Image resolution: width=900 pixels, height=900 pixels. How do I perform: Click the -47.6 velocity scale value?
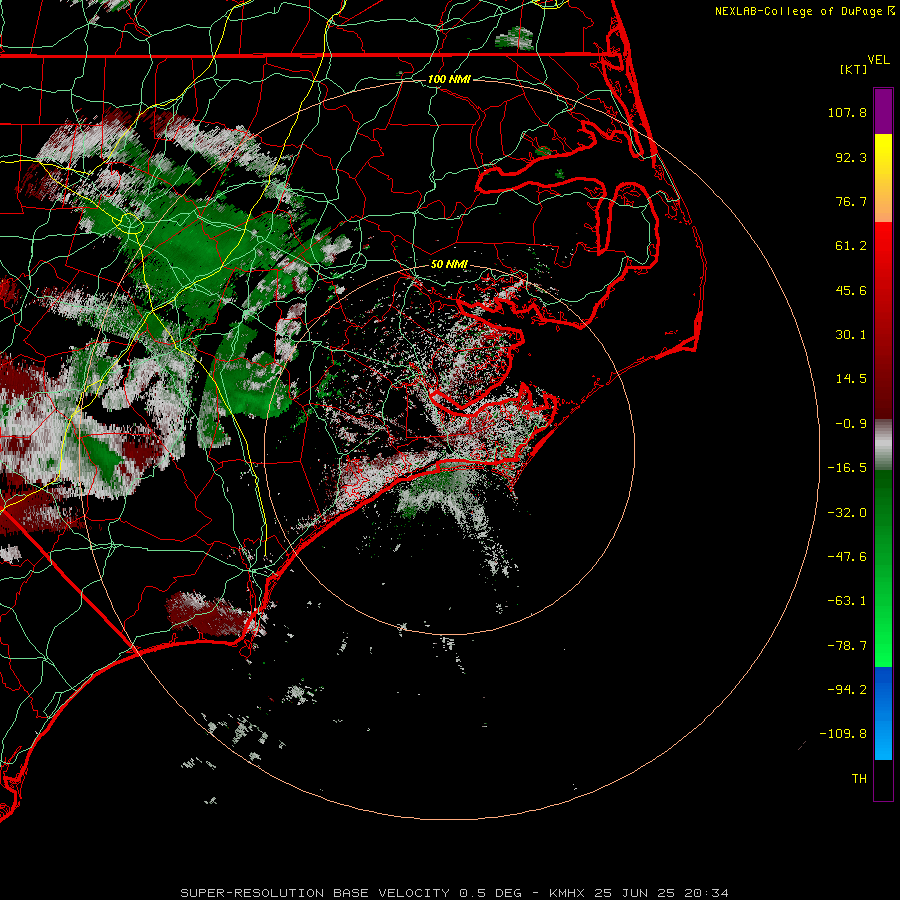(x=847, y=557)
